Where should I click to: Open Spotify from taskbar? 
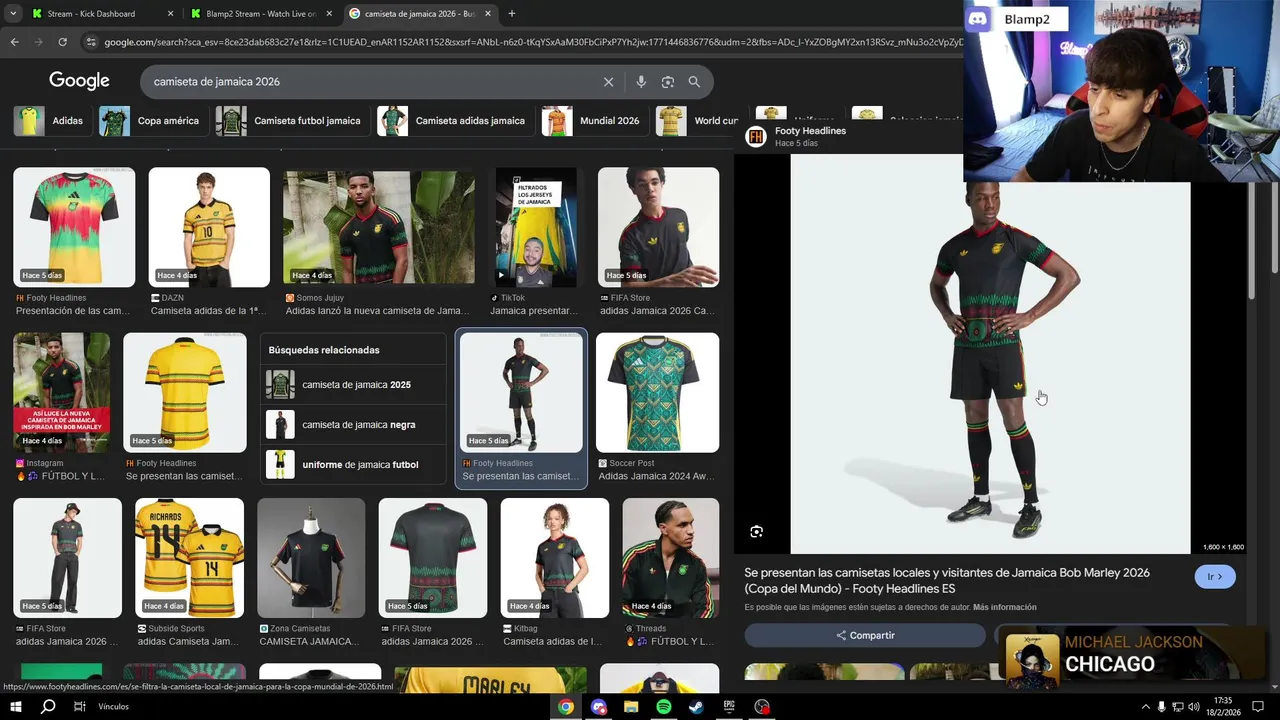pos(664,707)
